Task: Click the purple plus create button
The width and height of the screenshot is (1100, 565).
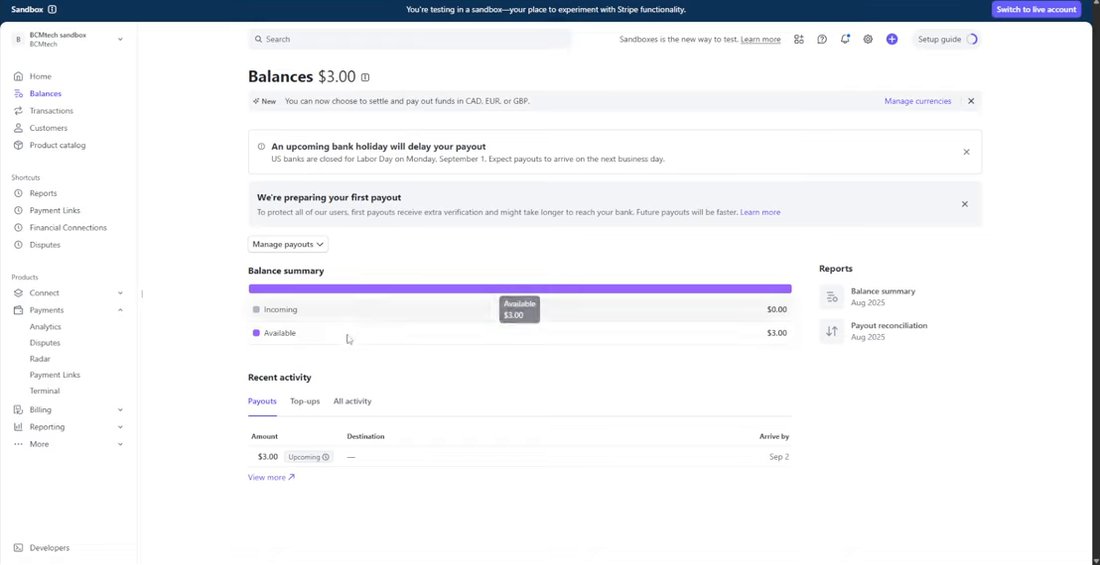Action: 892,39
